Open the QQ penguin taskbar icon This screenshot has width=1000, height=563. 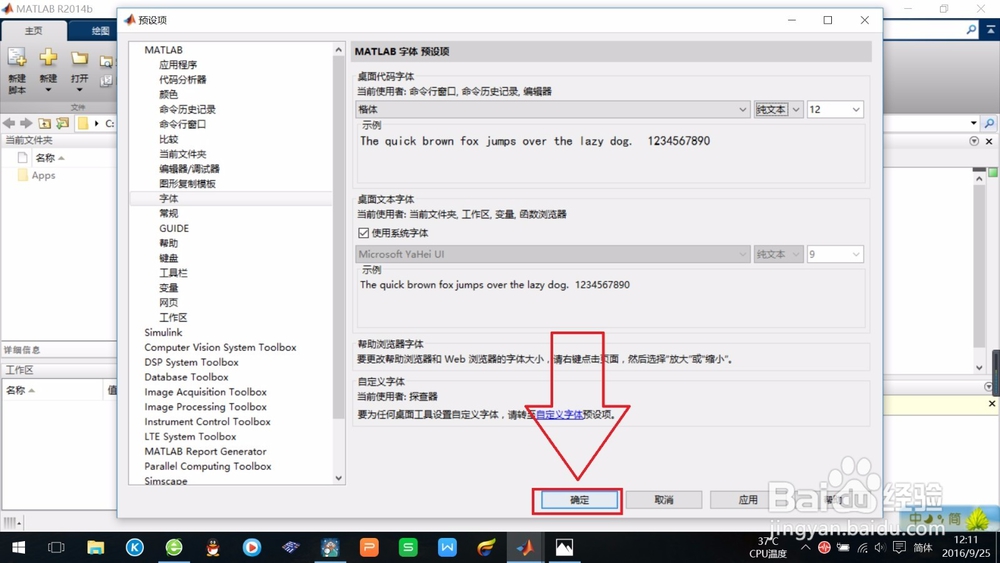tap(213, 548)
